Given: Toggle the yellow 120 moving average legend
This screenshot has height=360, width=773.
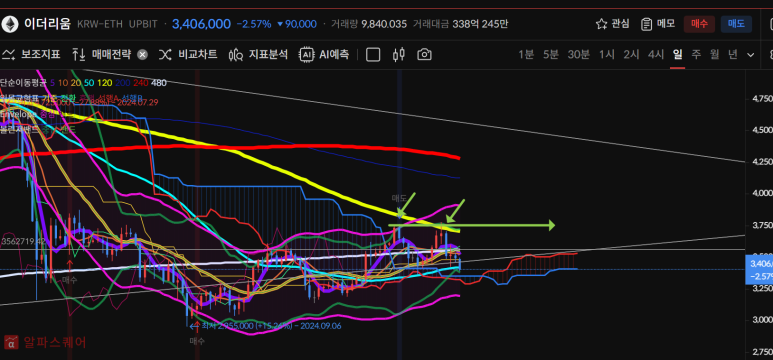Looking at the screenshot, I should pyautogui.click(x=105, y=83).
